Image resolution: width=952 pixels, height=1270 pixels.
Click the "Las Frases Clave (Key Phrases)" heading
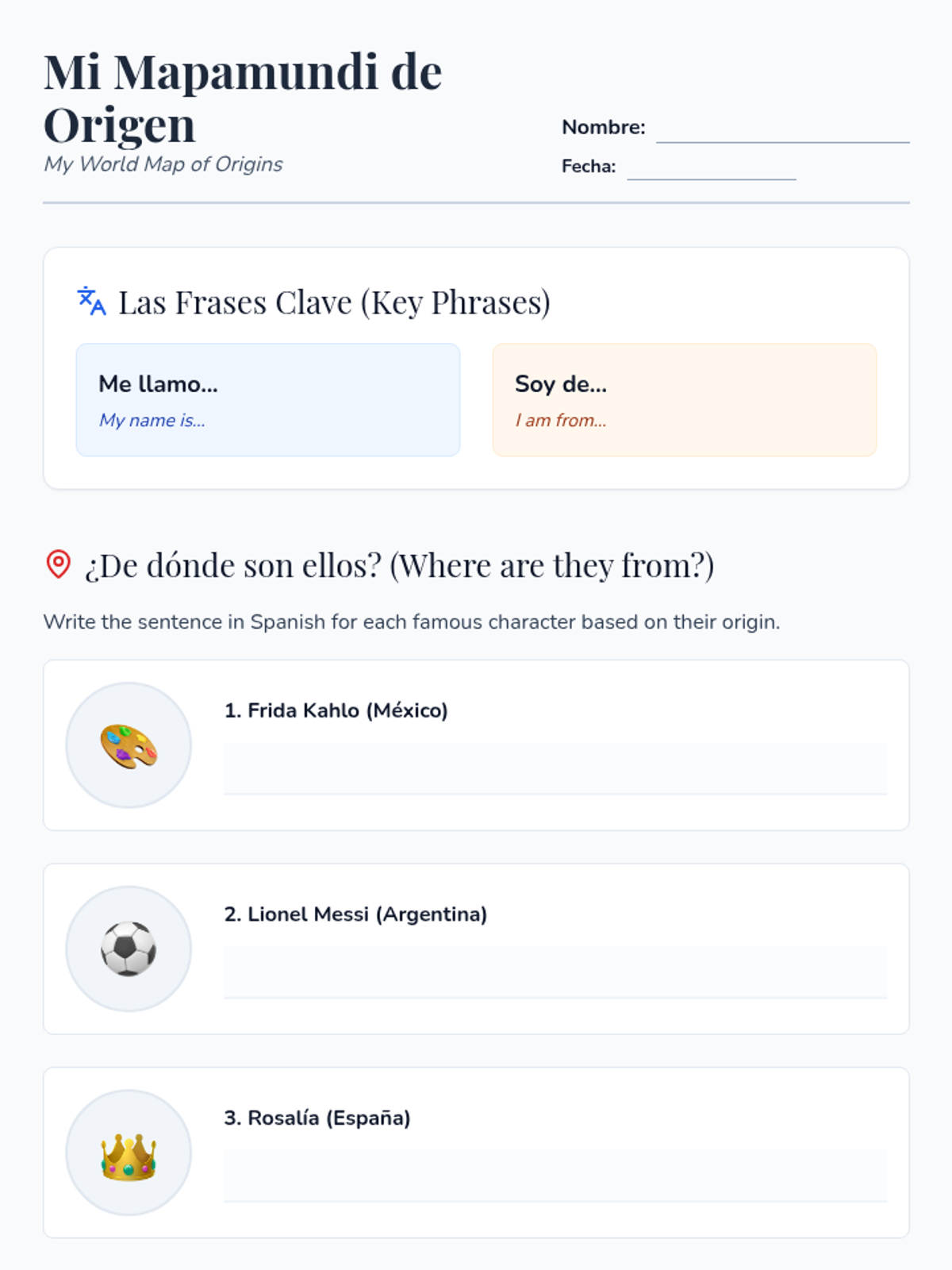point(334,302)
